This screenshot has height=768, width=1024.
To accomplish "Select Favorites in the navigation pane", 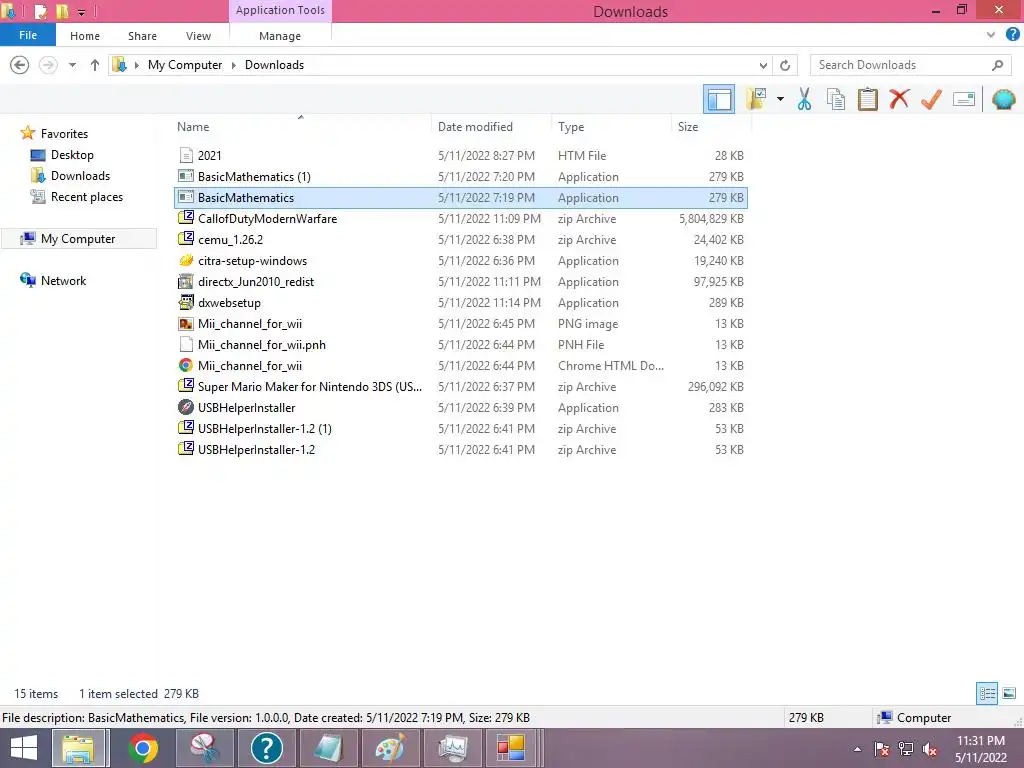I will tap(64, 134).
